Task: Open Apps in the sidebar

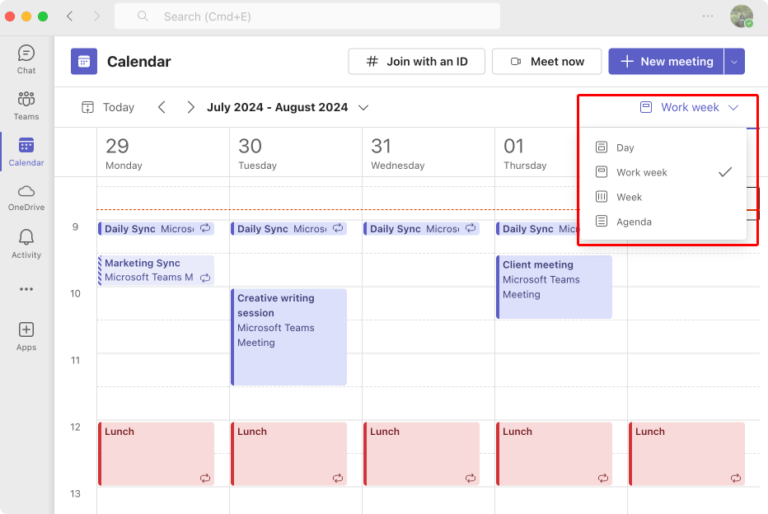Action: (26, 335)
